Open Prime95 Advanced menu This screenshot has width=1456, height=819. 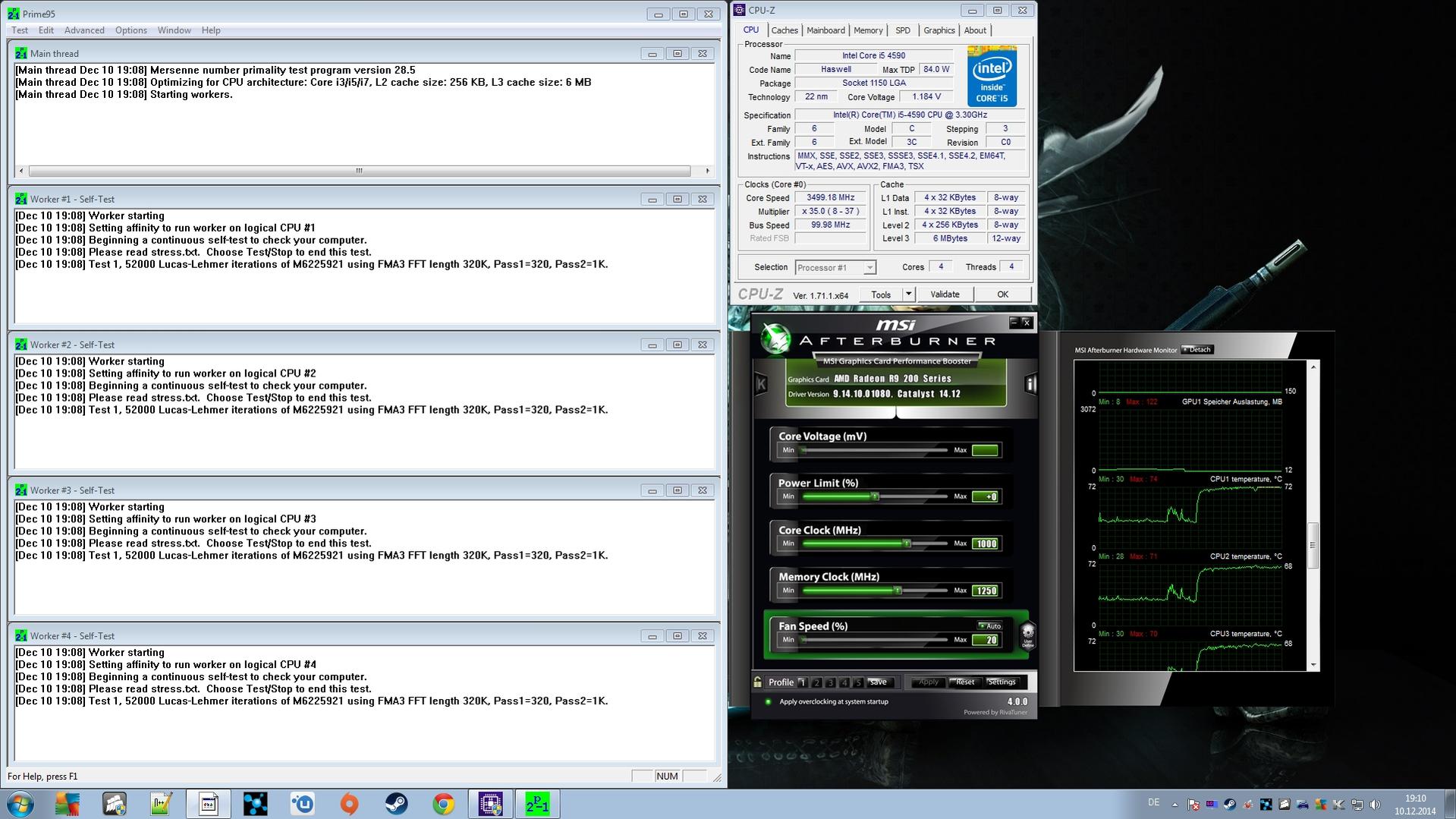coord(84,30)
